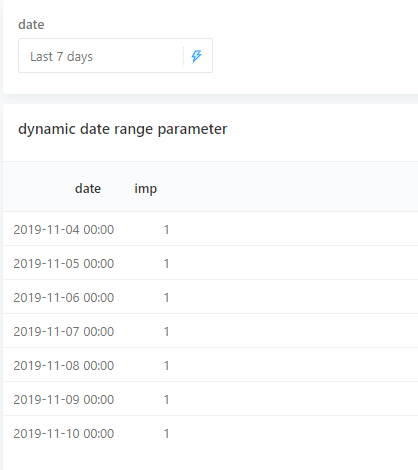418x470 pixels.
Task: Select cell '2019-11-10 00:00'
Action: (64, 434)
